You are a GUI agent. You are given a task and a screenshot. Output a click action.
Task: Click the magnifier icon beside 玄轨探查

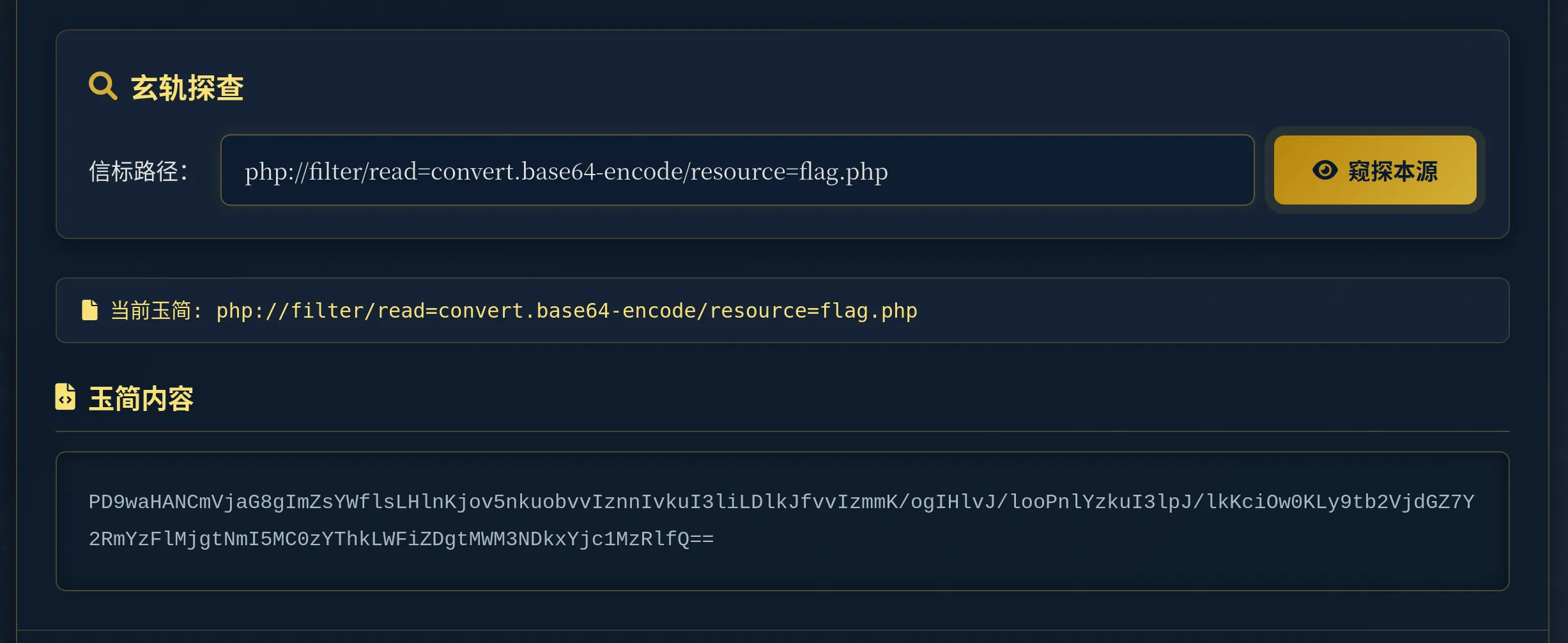point(102,86)
